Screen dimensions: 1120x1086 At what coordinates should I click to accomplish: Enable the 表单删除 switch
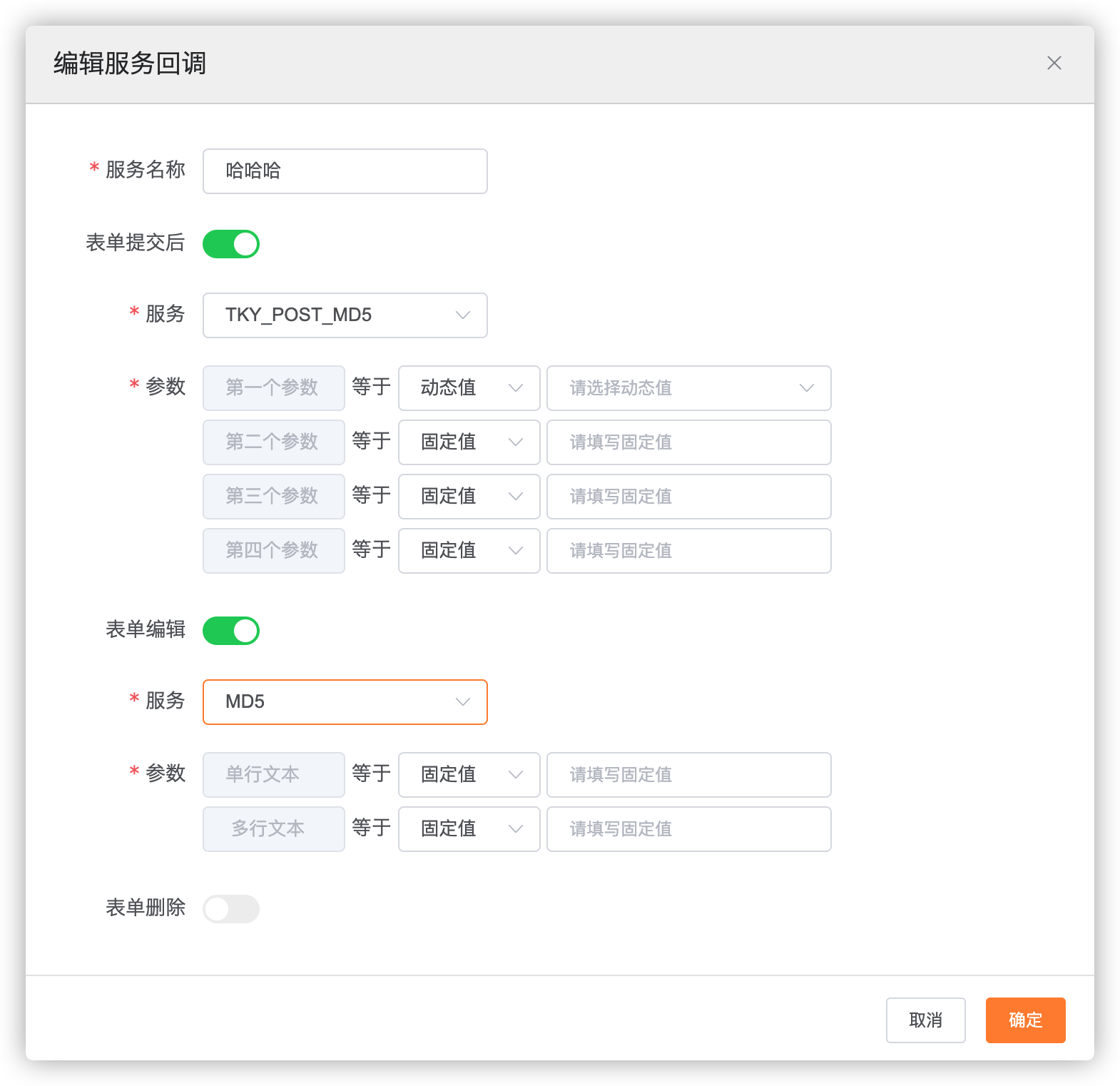click(x=231, y=909)
